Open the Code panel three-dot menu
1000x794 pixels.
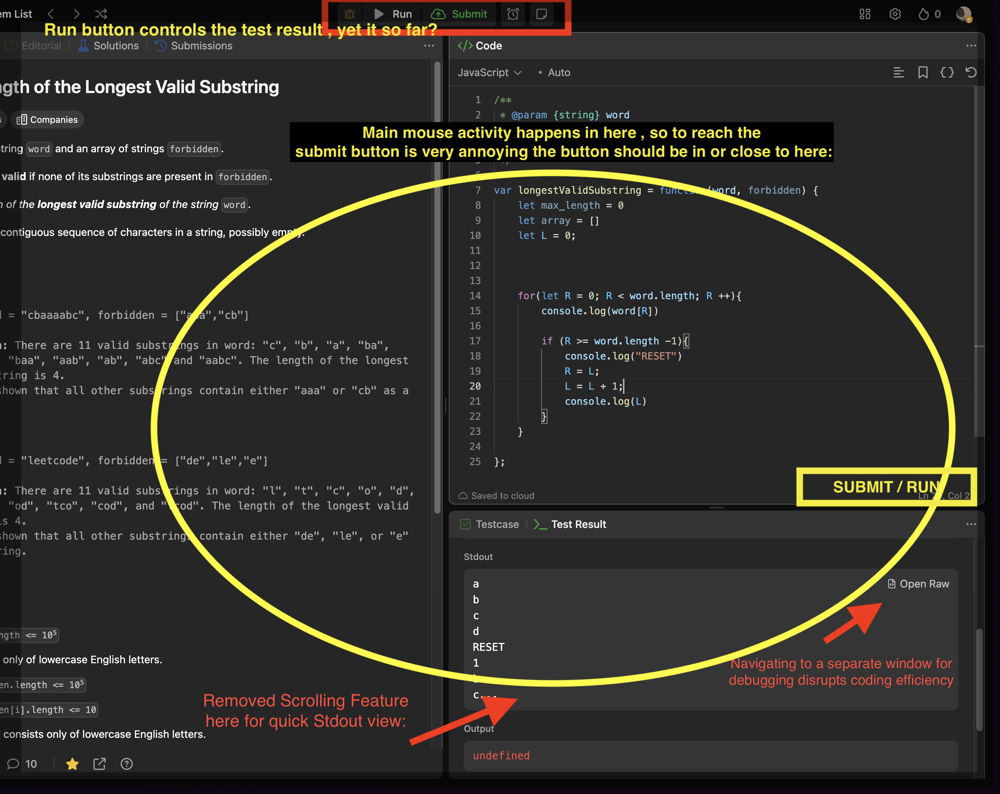[970, 46]
